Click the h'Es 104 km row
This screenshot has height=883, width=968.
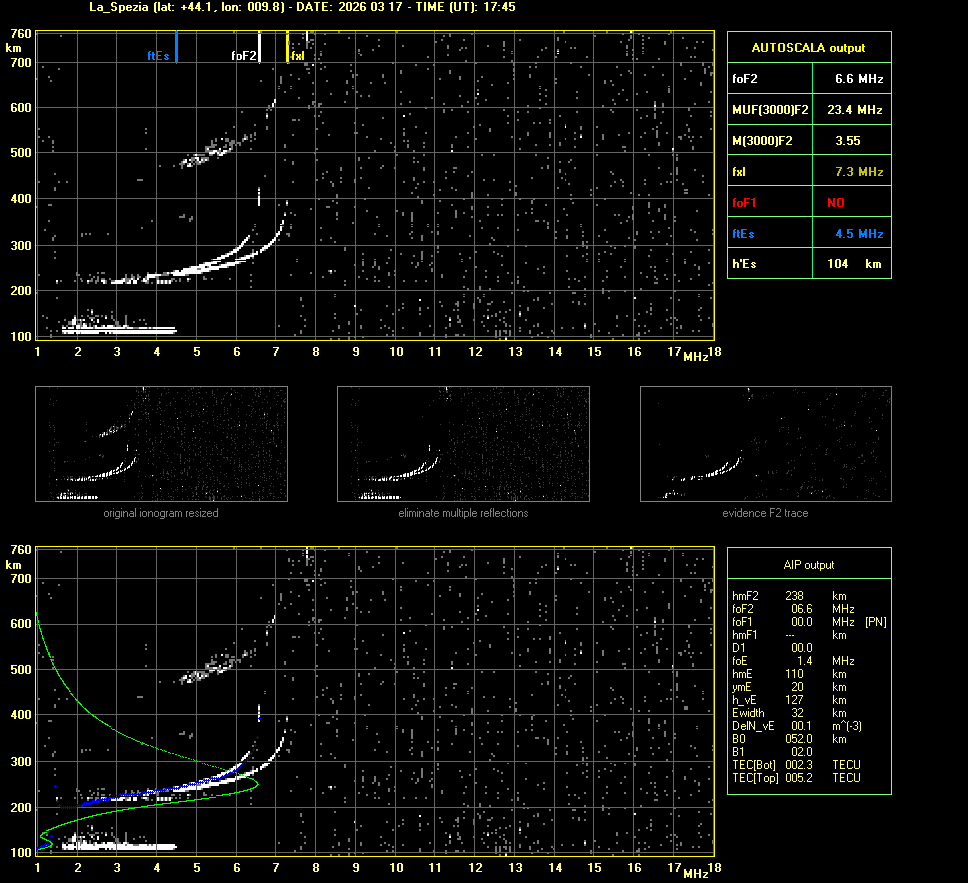coord(808,264)
